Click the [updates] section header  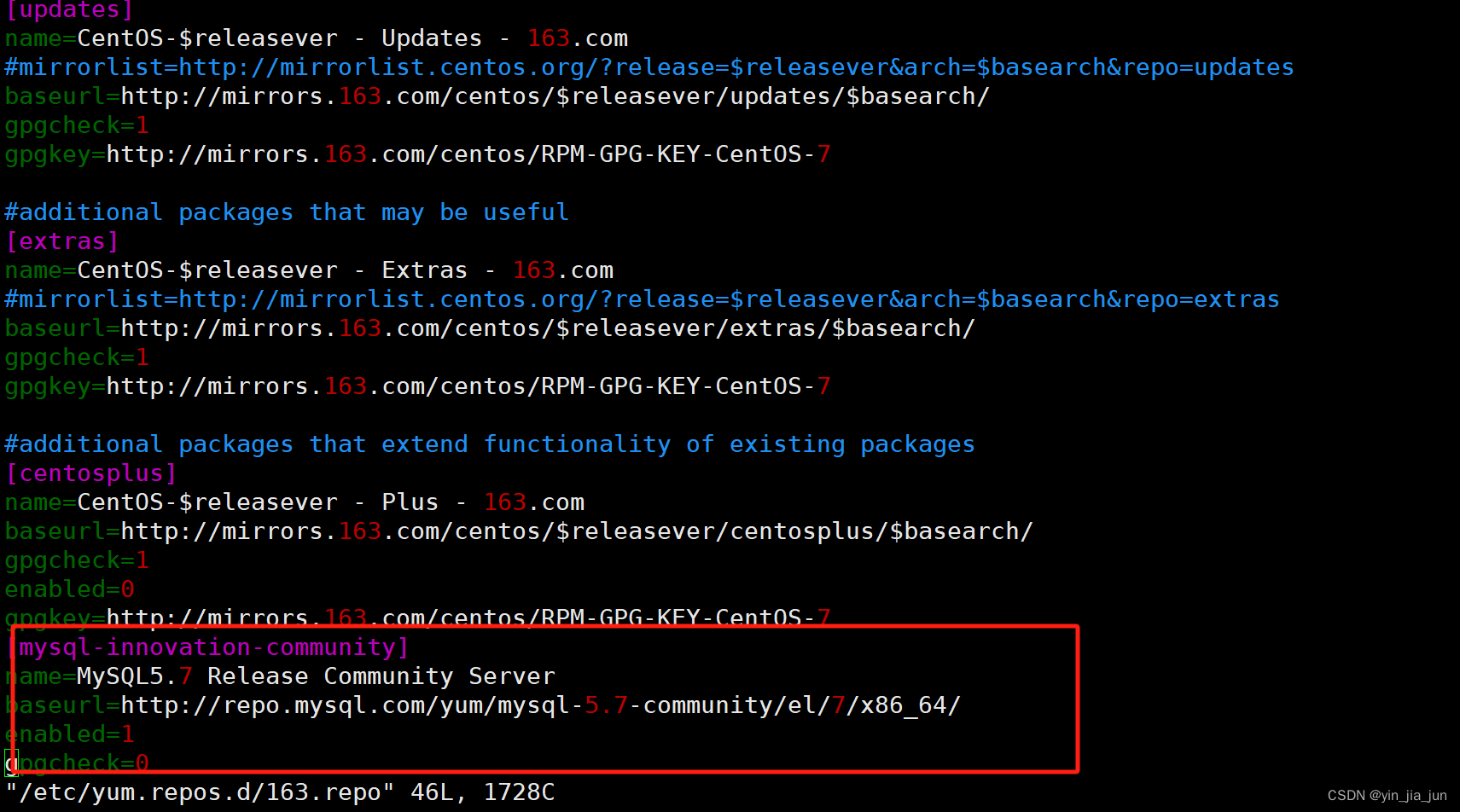tap(68, 11)
